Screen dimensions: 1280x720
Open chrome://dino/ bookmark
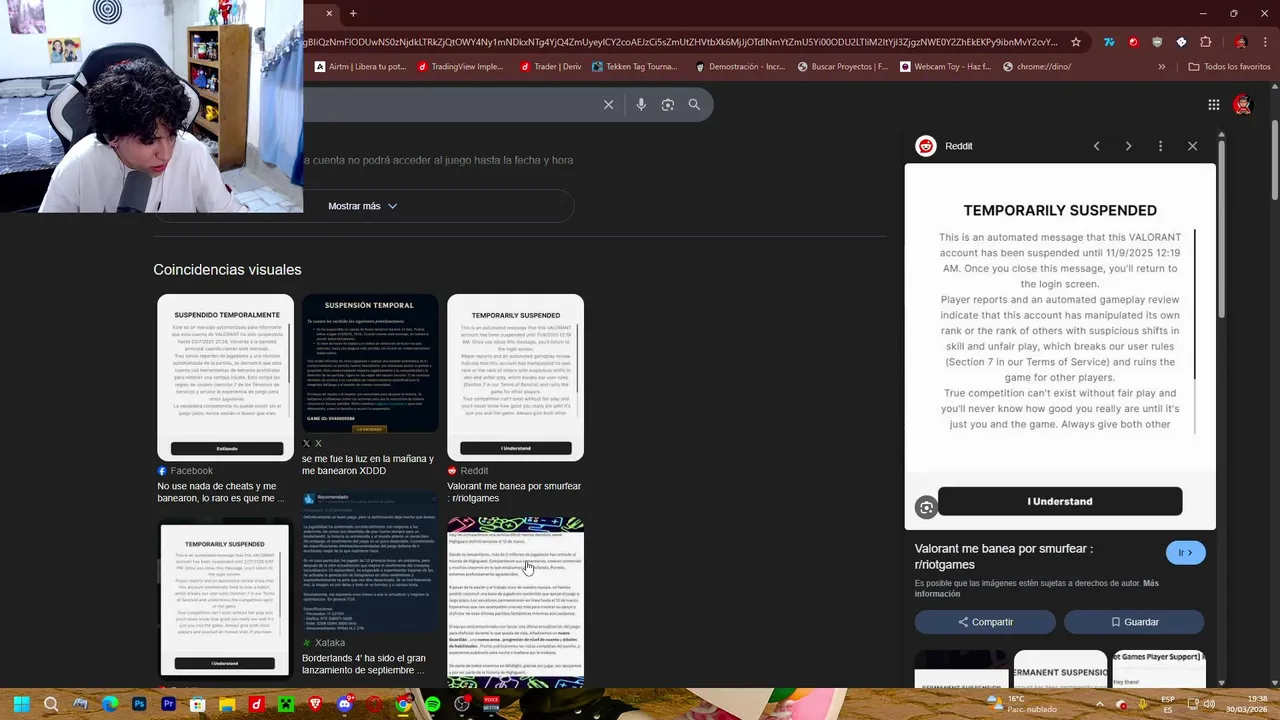click(1036, 67)
